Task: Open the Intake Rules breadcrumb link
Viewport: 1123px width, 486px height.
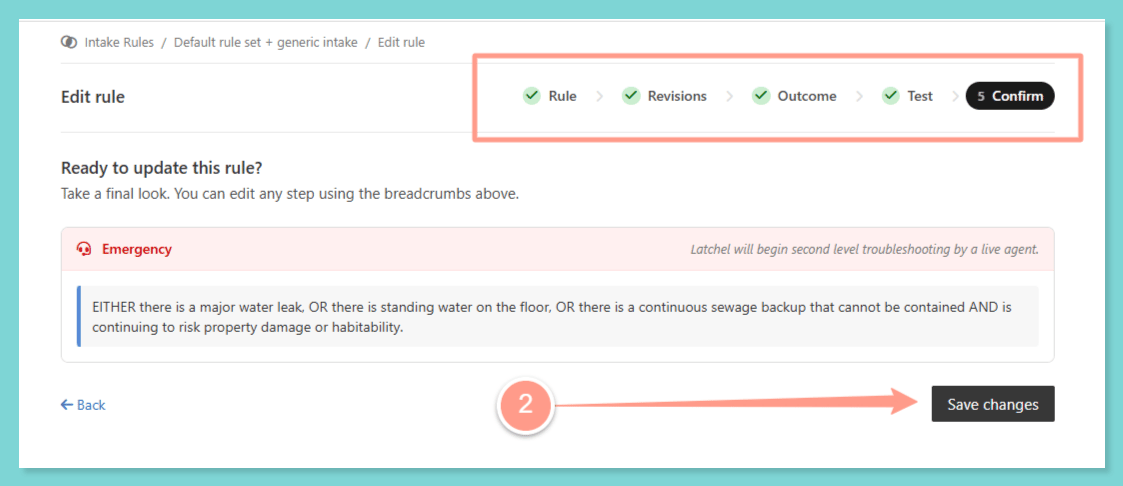Action: (x=119, y=42)
